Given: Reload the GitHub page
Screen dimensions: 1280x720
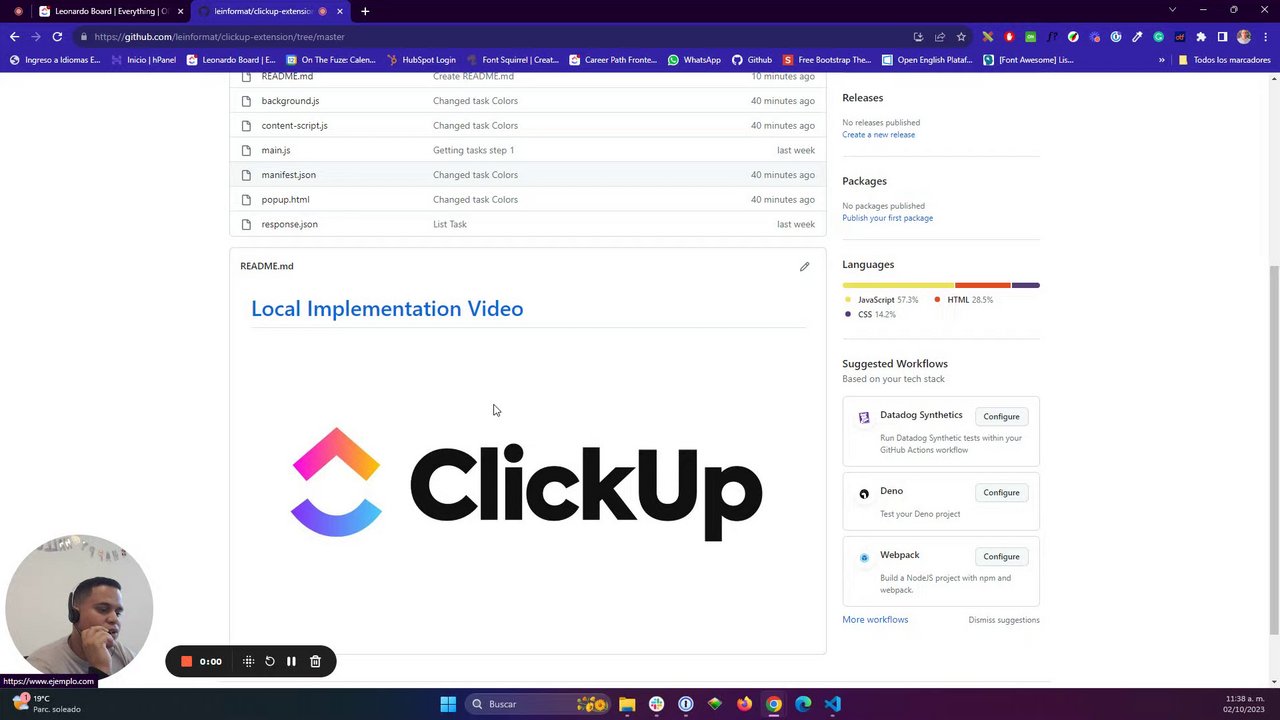Looking at the screenshot, I should tap(57, 37).
